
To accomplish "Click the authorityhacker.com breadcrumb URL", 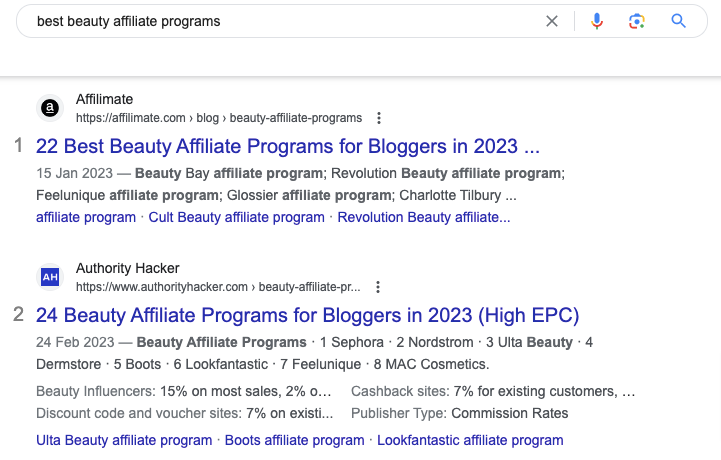I will pos(218,287).
